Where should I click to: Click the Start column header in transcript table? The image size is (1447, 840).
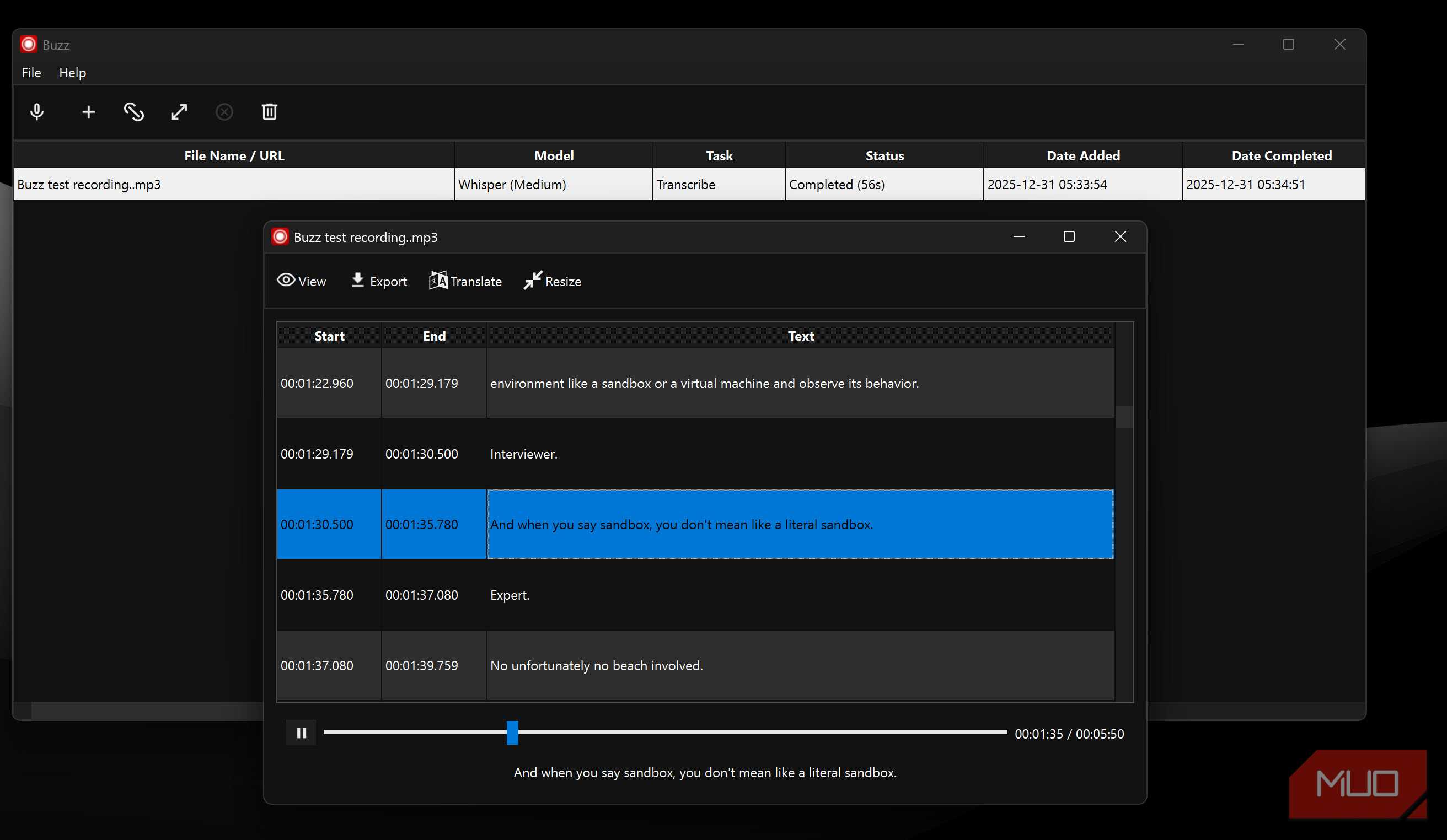329,336
